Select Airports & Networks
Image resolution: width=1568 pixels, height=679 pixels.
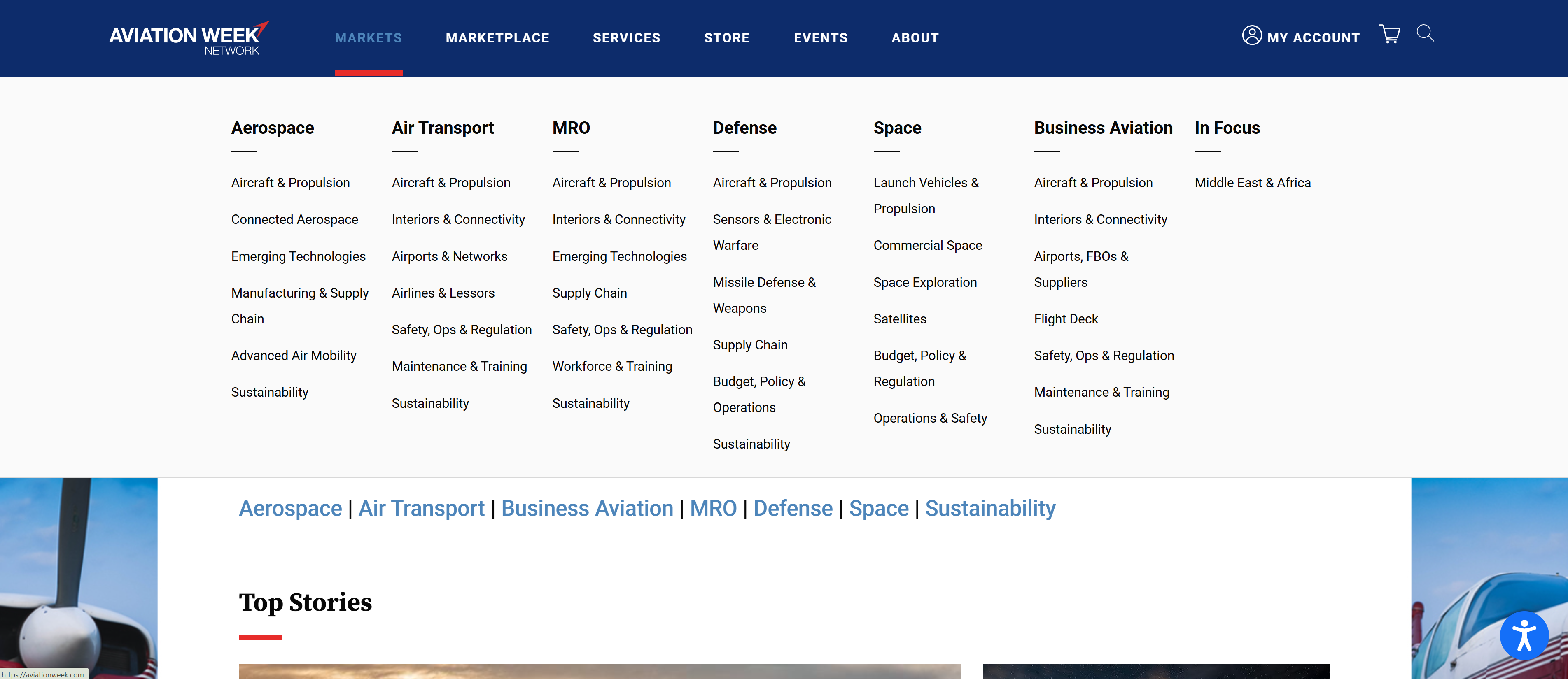click(449, 256)
